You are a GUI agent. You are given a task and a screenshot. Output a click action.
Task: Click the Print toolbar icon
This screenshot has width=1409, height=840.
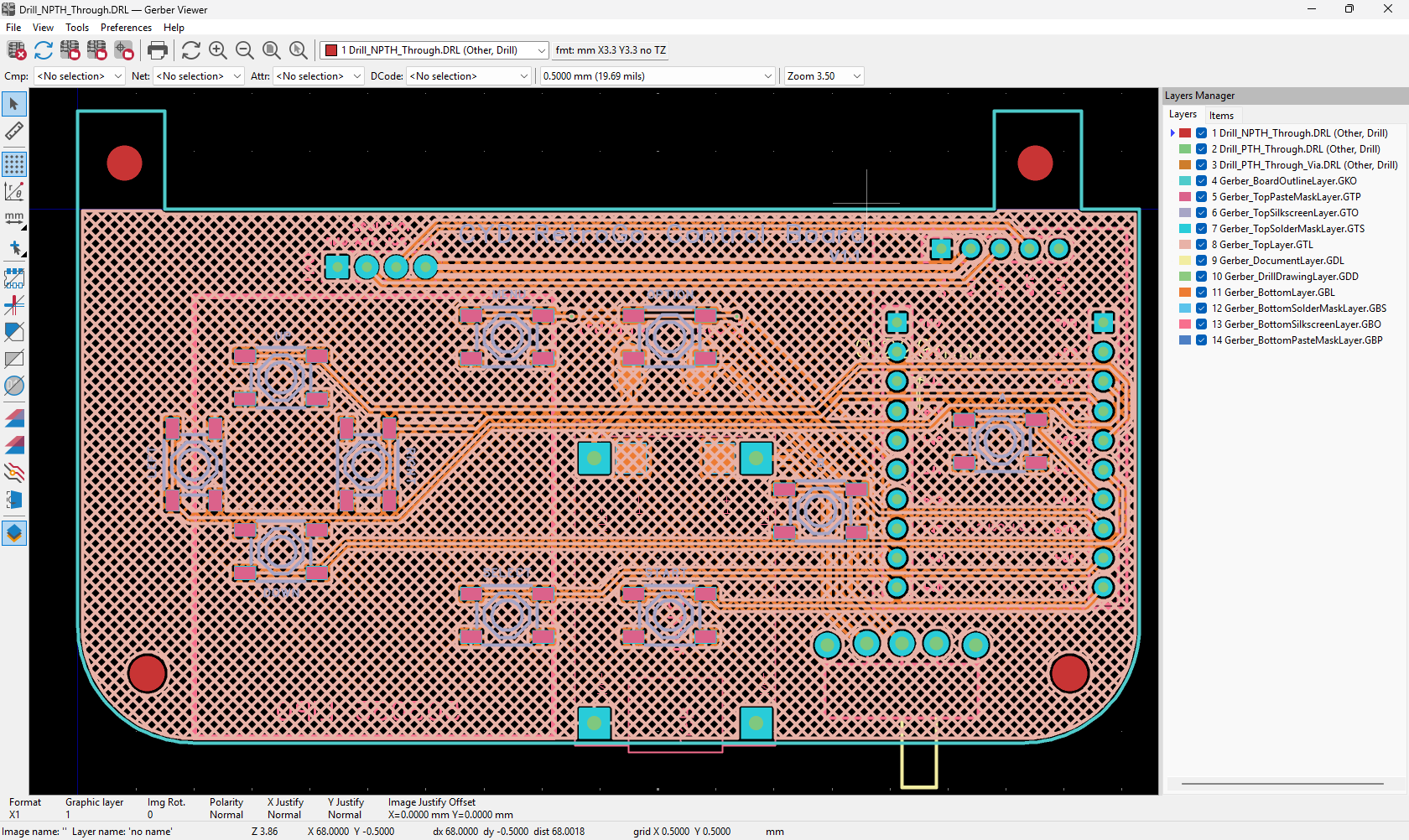[157, 50]
